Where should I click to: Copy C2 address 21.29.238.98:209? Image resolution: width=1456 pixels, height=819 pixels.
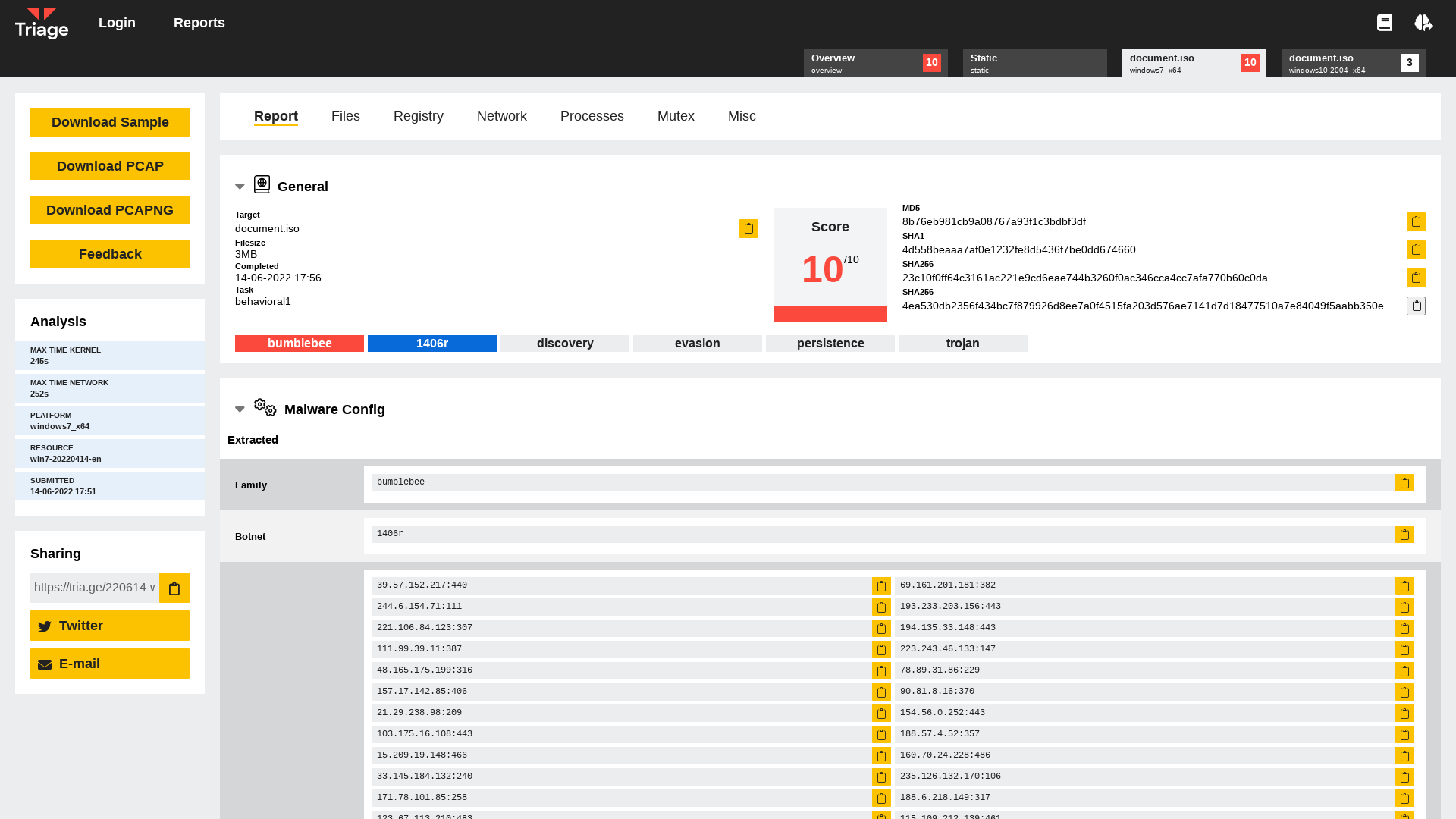(x=881, y=714)
